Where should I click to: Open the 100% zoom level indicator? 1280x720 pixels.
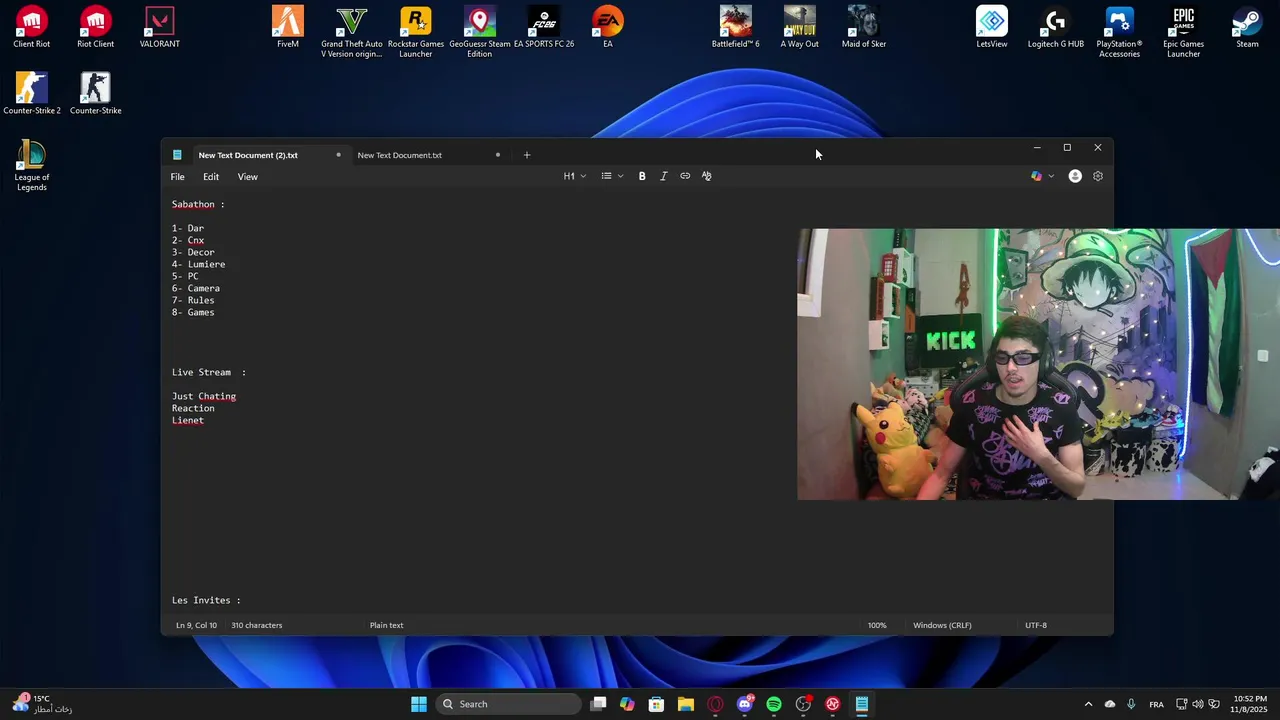[877, 625]
